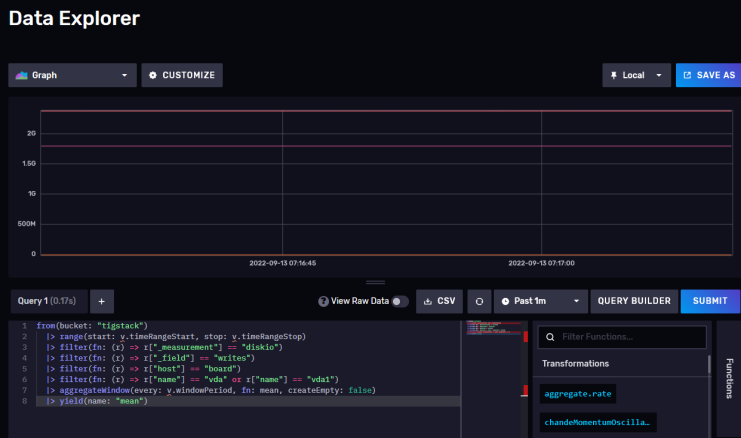
Task: Switch to QUERY BUILDER
Action: tap(634, 301)
